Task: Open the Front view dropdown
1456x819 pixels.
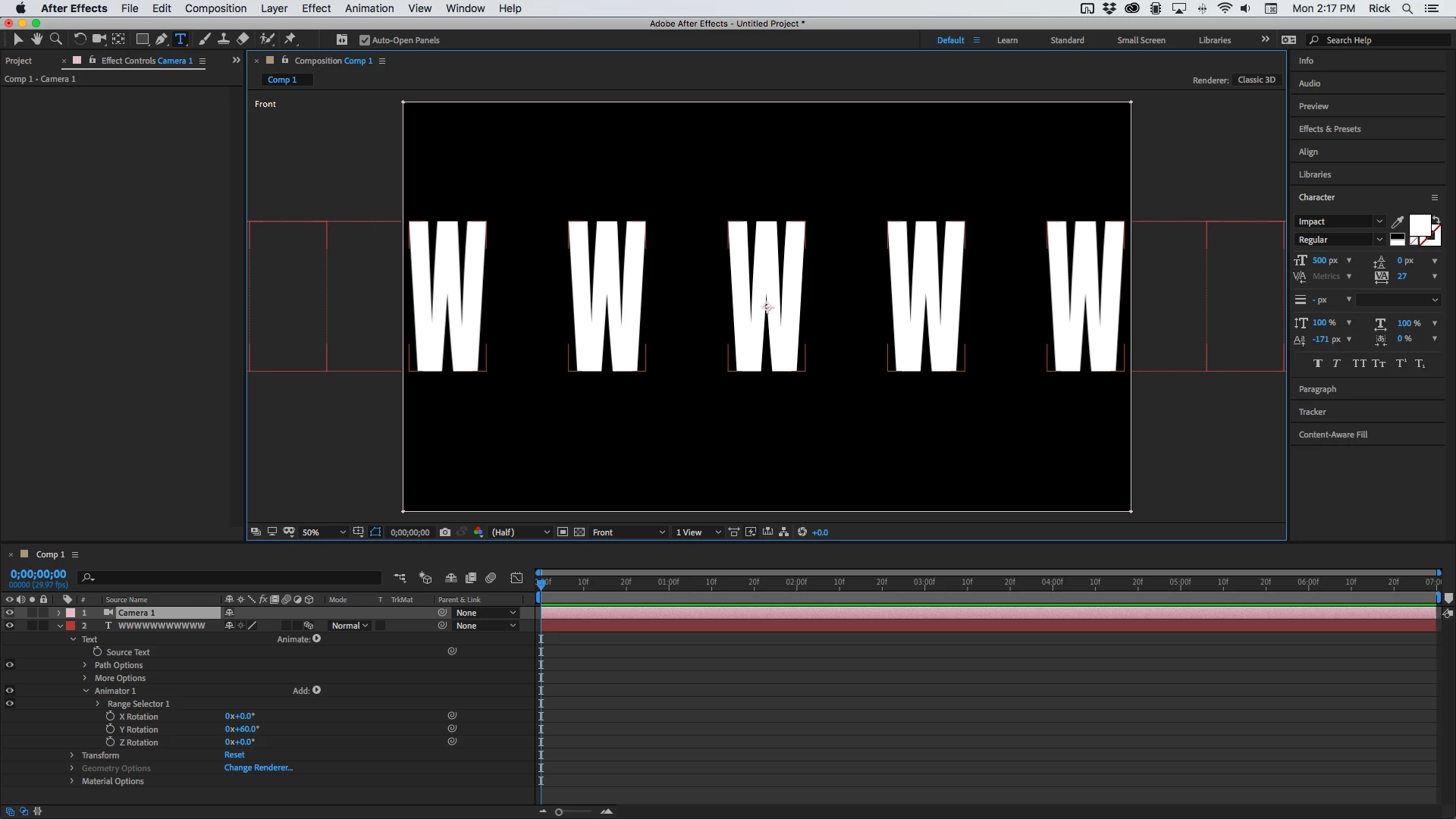Action: tap(629, 532)
